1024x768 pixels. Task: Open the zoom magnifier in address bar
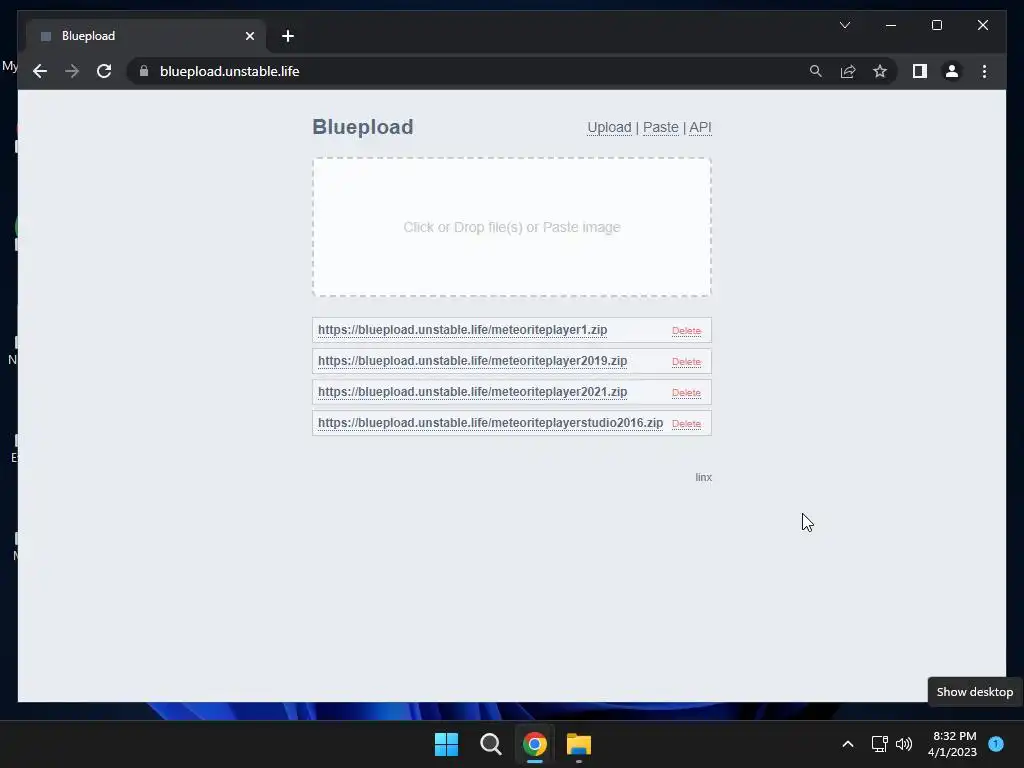click(x=816, y=71)
